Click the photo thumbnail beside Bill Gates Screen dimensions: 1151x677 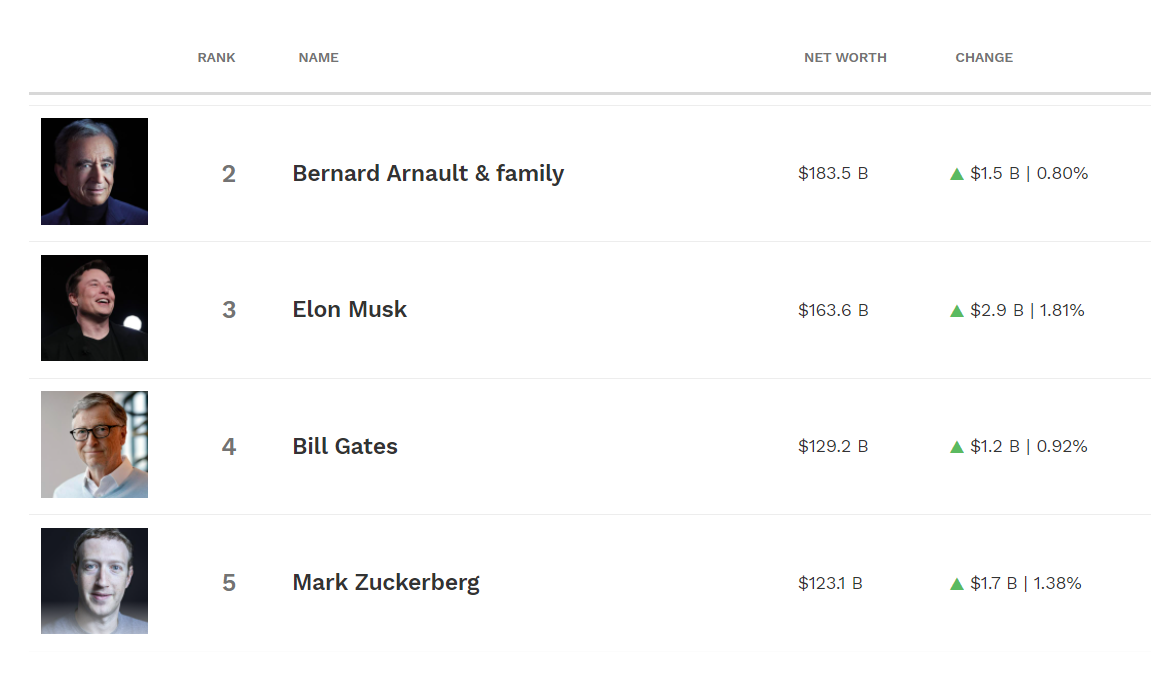click(94, 444)
